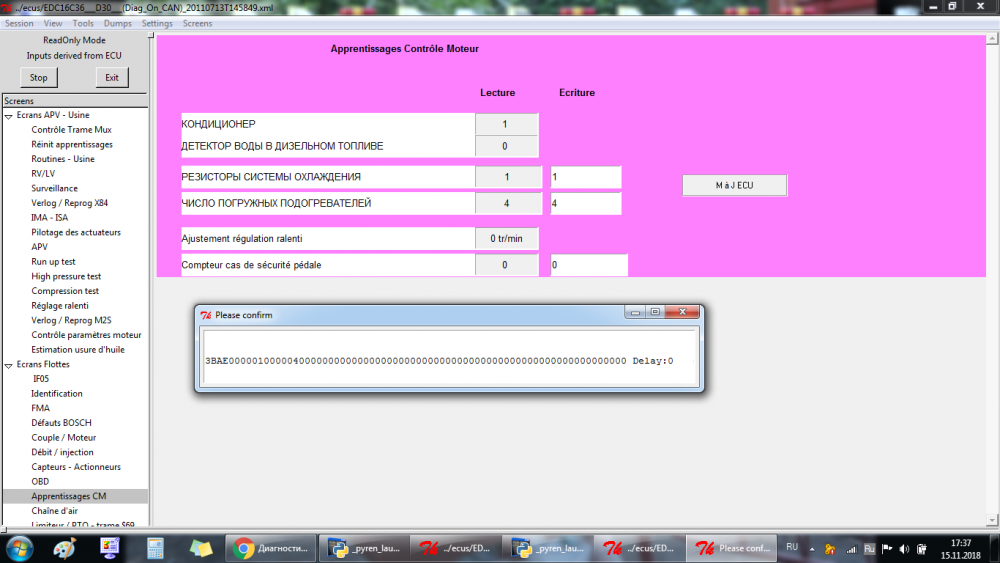The image size is (1000, 563).
Task: Select RV/LV in the screens tree
Action: (x=43, y=173)
